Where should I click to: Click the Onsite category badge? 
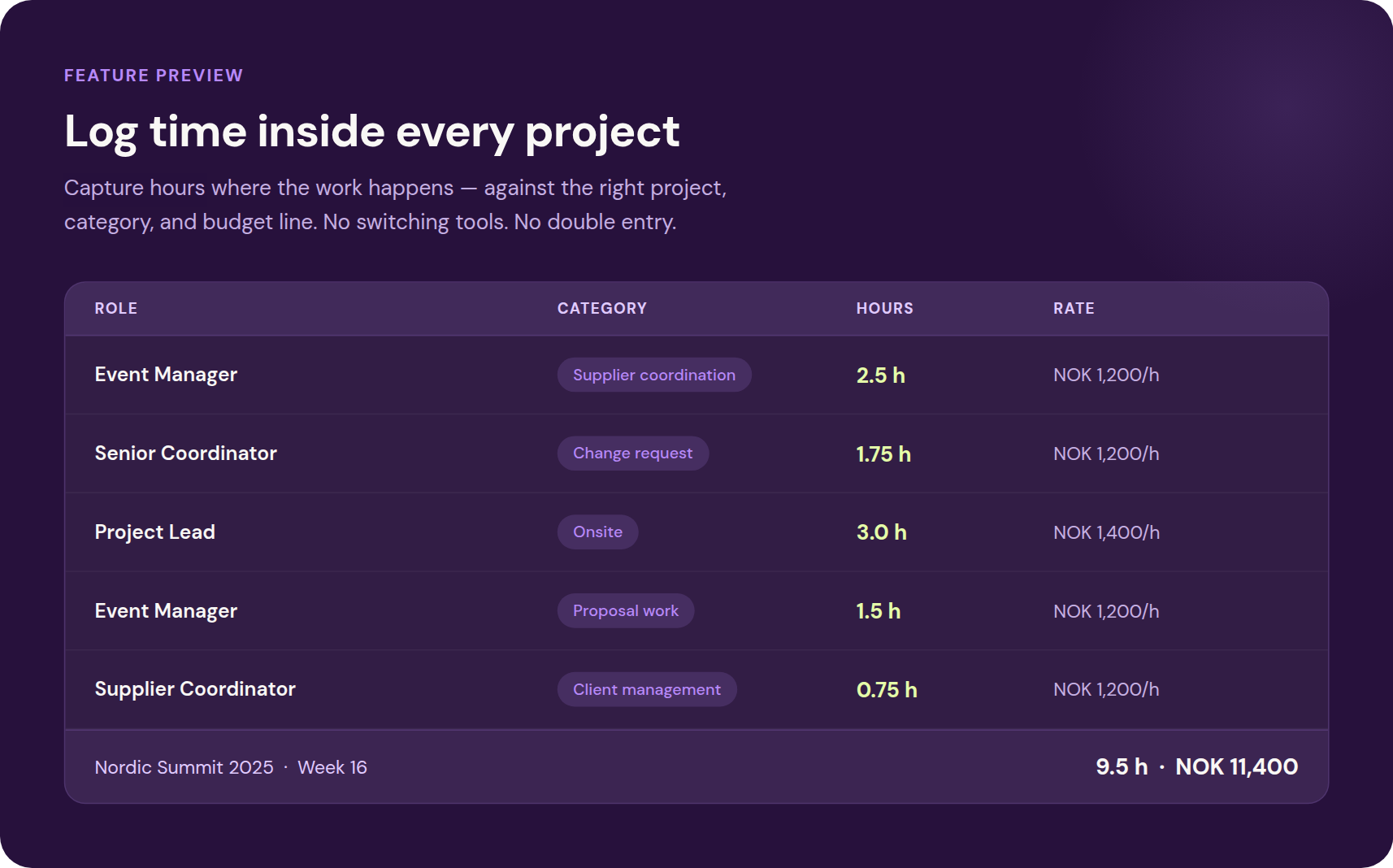(597, 532)
